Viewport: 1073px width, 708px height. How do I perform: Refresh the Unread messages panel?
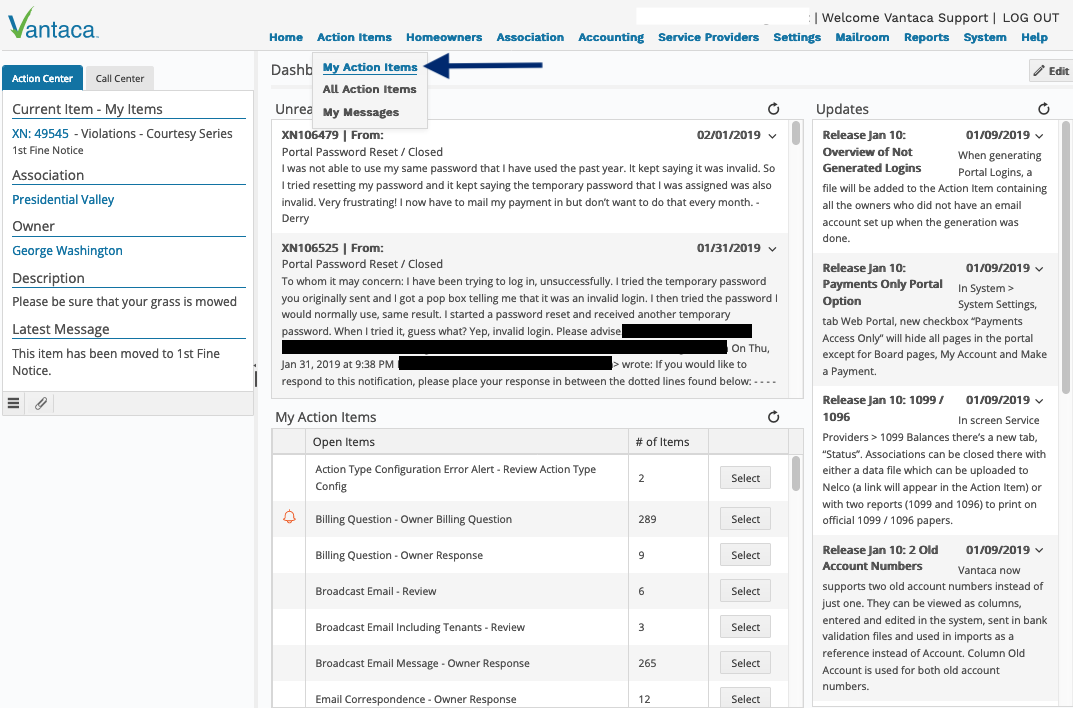[773, 109]
